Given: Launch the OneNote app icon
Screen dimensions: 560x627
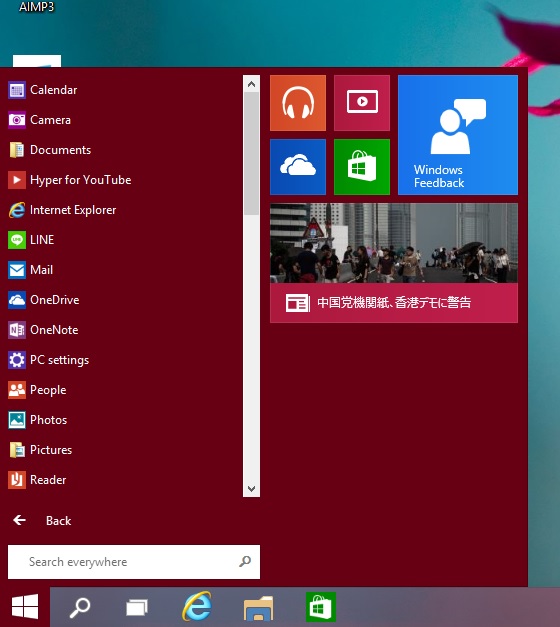Looking at the screenshot, I should 17,330.
